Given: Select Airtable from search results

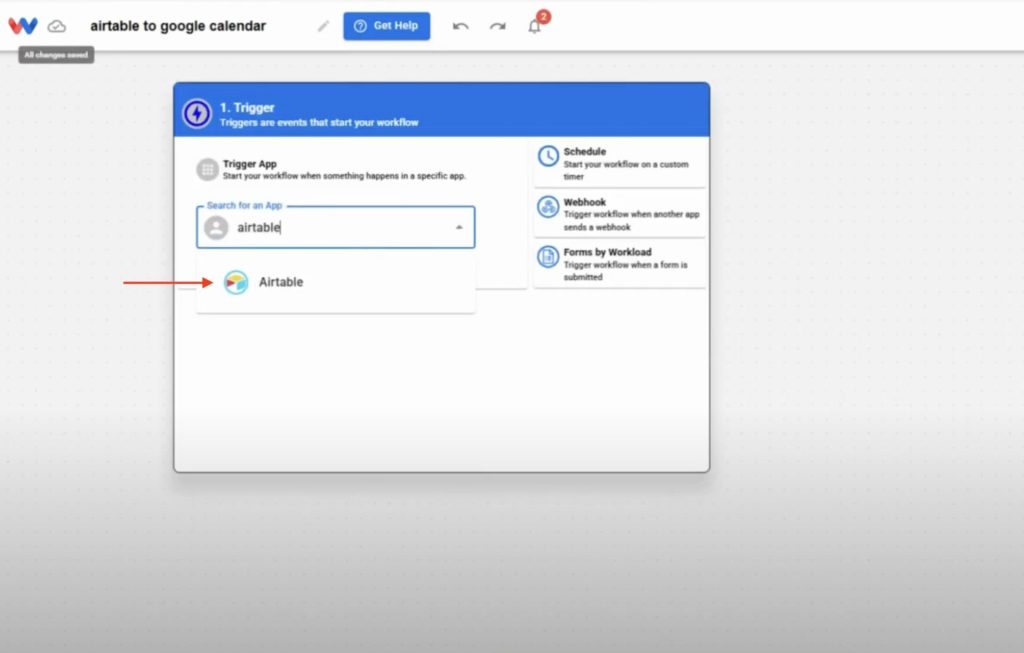Looking at the screenshot, I should [336, 282].
